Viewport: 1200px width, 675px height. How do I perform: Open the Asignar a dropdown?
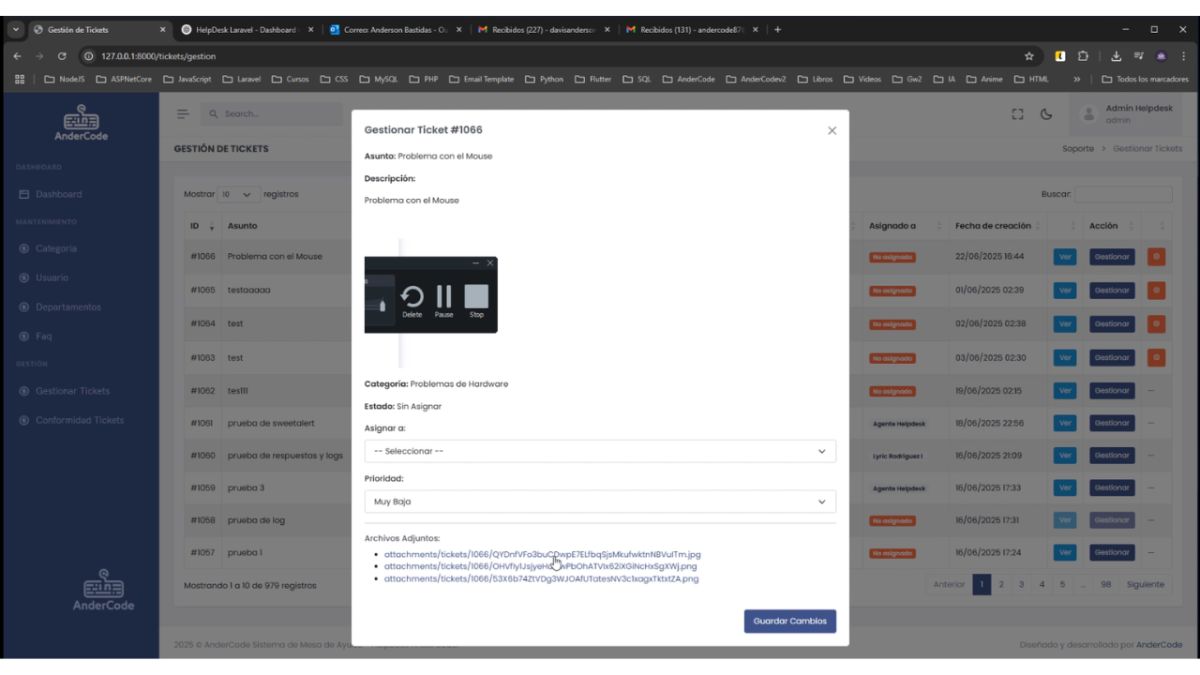599,451
